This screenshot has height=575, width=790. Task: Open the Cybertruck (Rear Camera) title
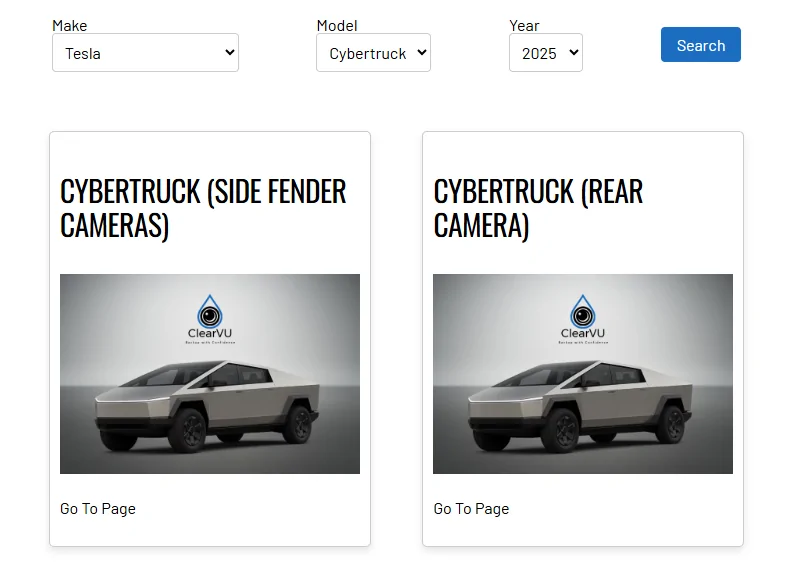[x=538, y=208]
